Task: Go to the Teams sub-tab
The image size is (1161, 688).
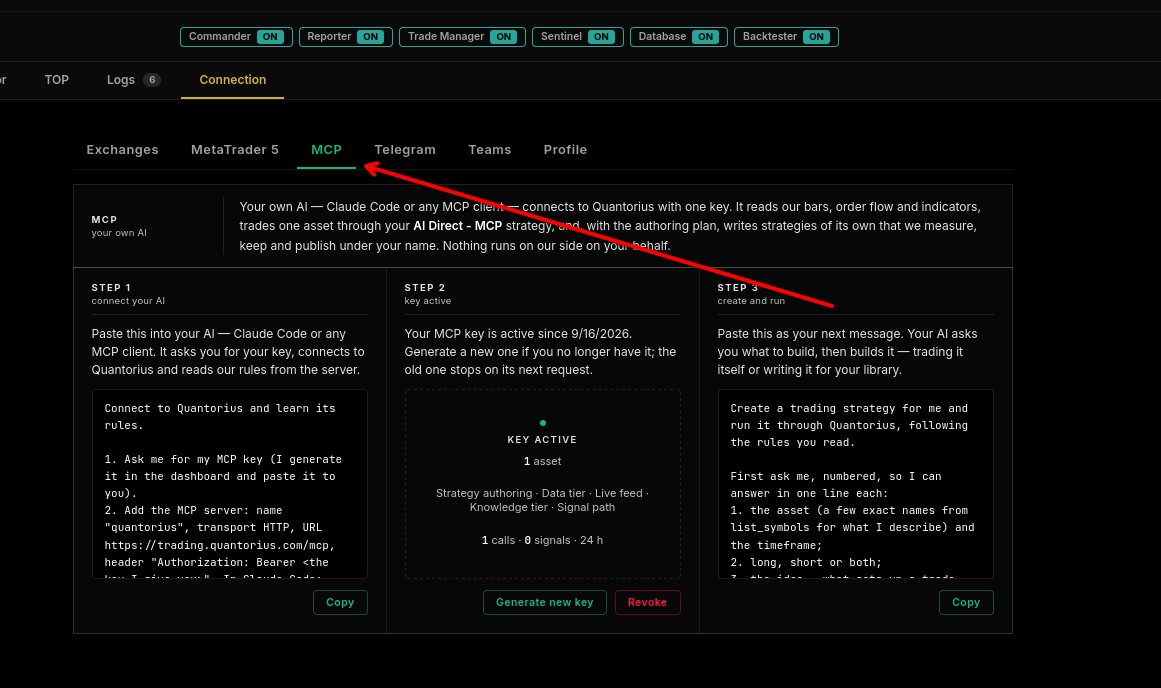Action: tap(489, 150)
